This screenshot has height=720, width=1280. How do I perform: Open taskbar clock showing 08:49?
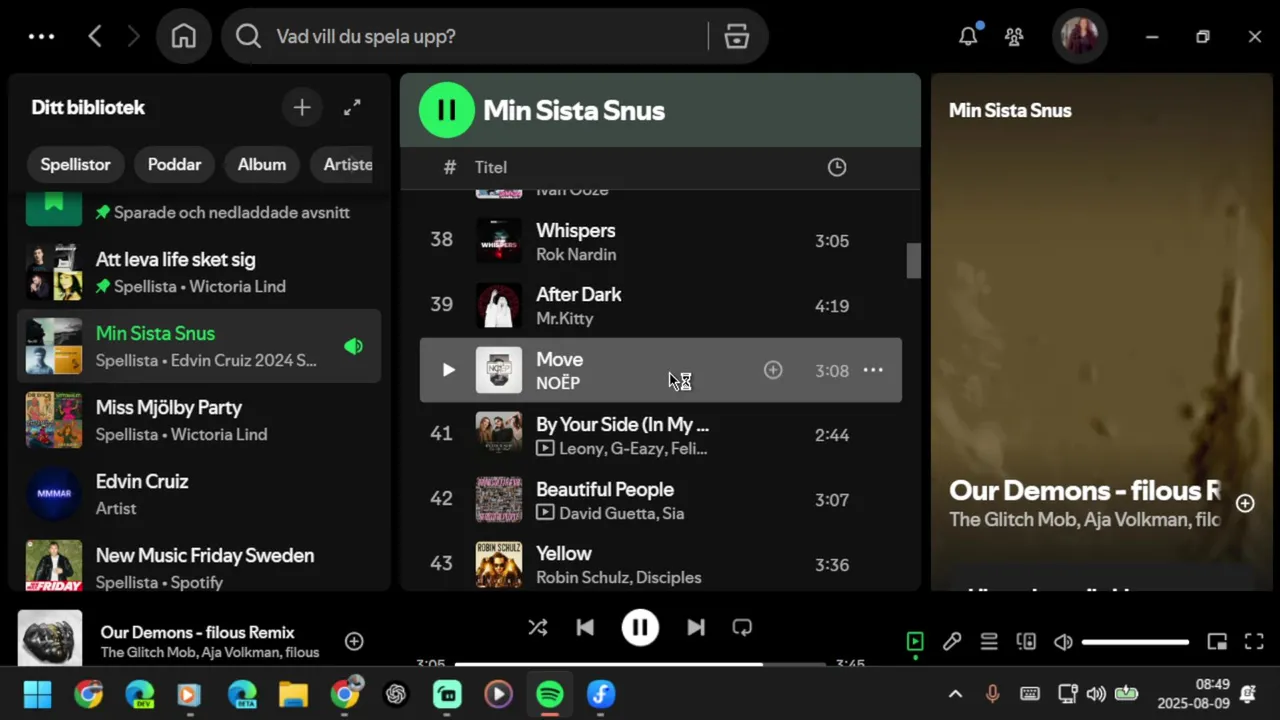coord(1193,694)
